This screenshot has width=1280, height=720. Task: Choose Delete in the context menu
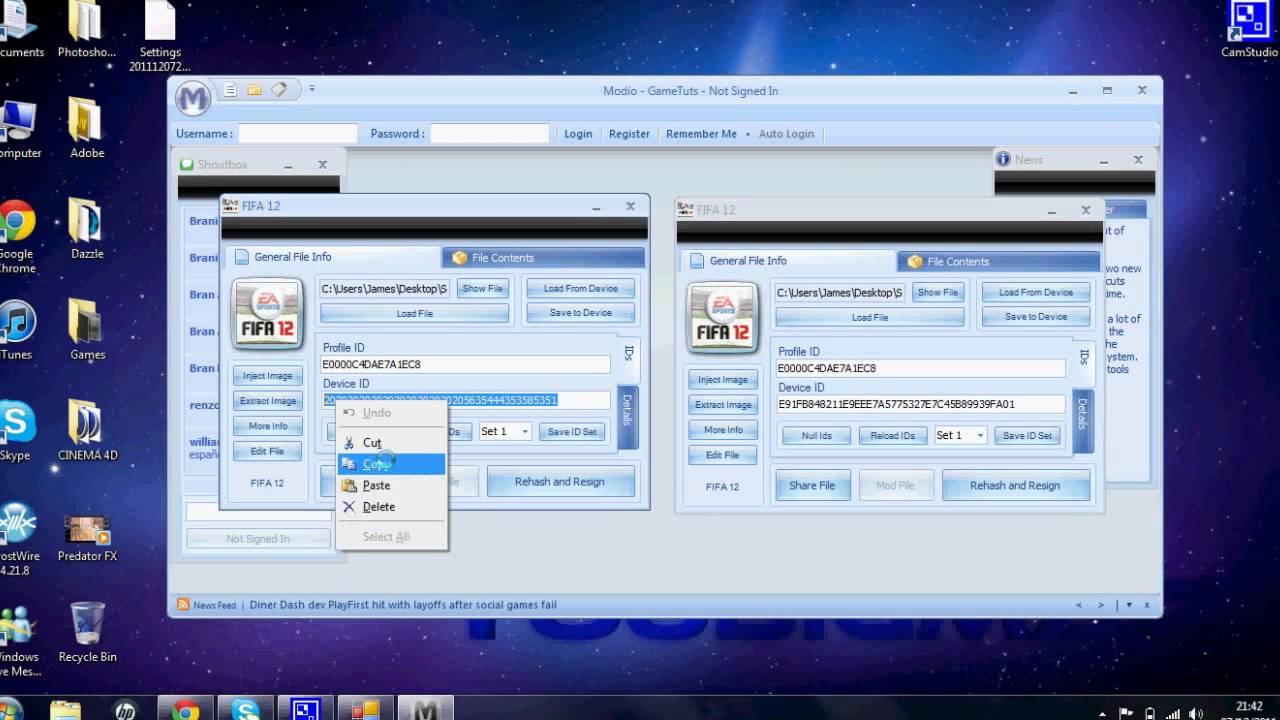point(391,507)
